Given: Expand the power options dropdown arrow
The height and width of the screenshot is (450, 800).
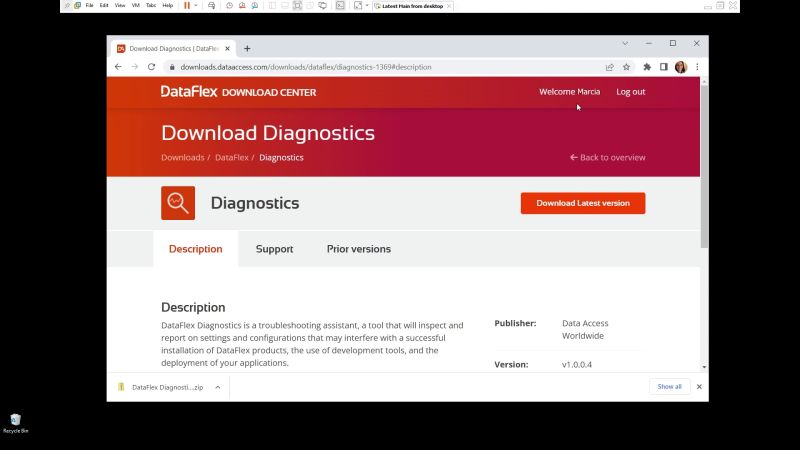Looking at the screenshot, I should (x=196, y=6).
